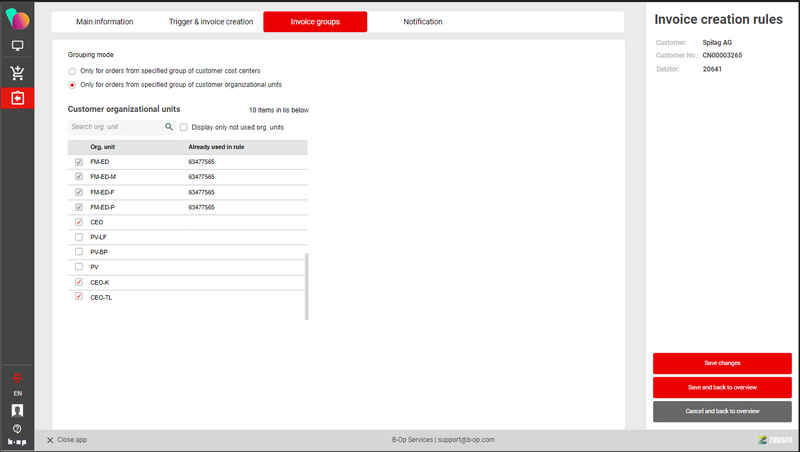Select customer cost centers grouping mode

pos(72,71)
